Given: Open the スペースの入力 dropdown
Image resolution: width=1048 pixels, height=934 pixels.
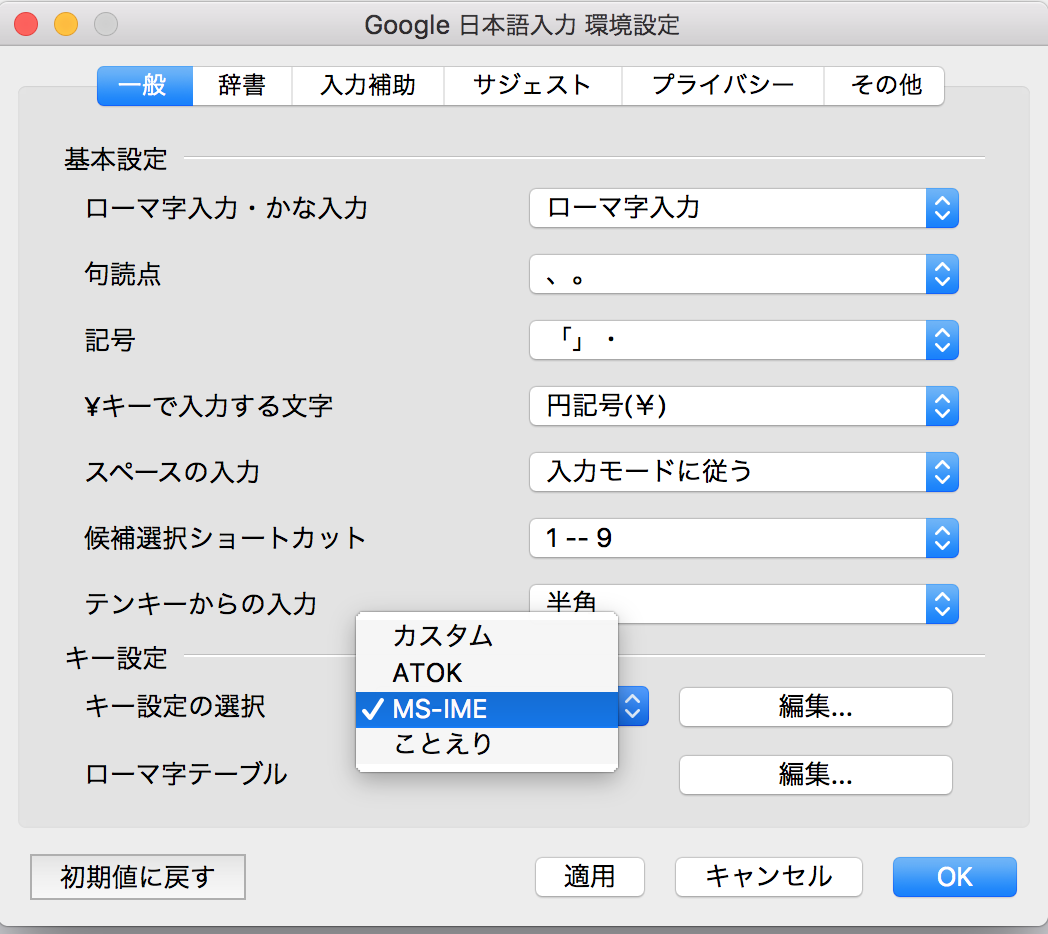Looking at the screenshot, I should pyautogui.click(x=744, y=472).
